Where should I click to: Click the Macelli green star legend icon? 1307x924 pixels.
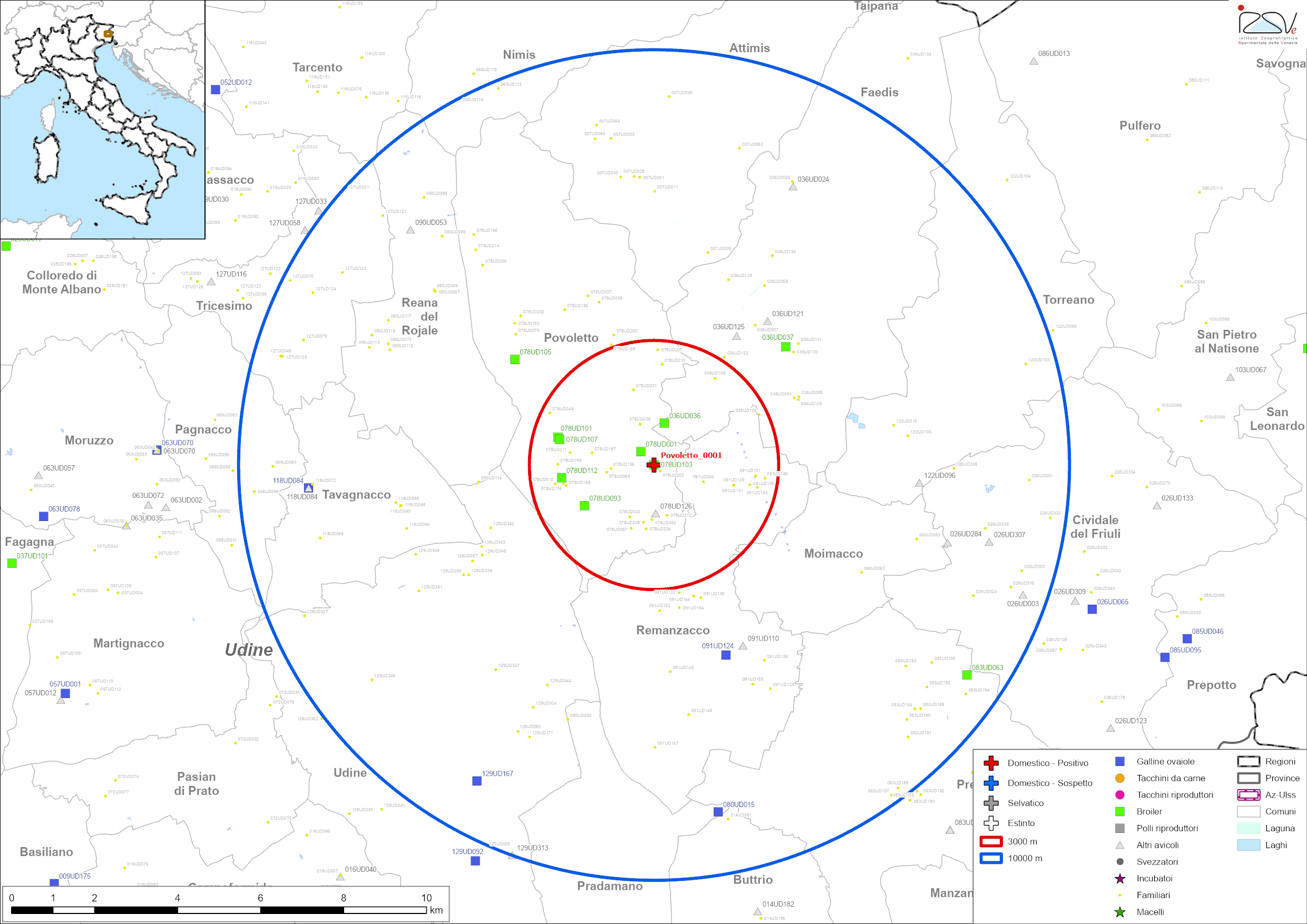(x=1120, y=912)
